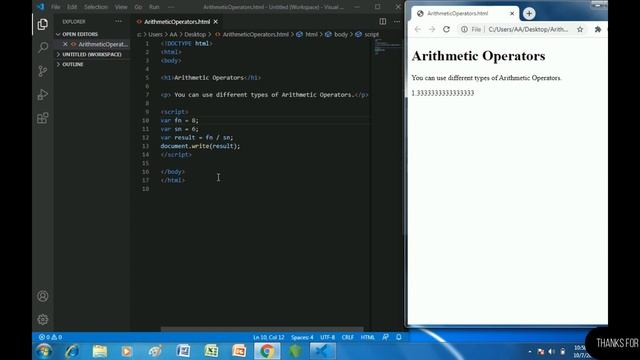The height and width of the screenshot is (360, 640).
Task: Click the editor minimap
Action: coord(387,47)
